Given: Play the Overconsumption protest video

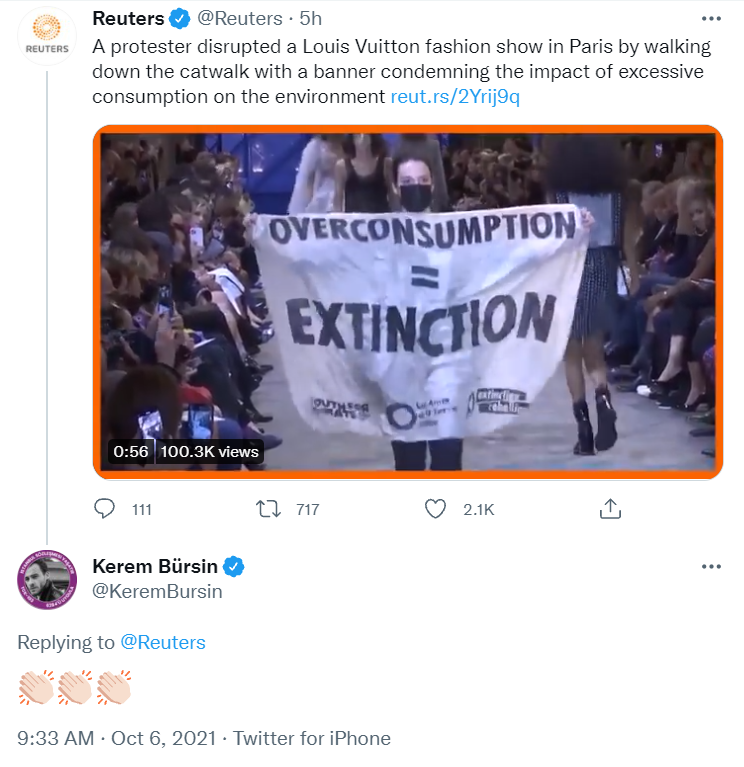Looking at the screenshot, I should pyautogui.click(x=407, y=302).
